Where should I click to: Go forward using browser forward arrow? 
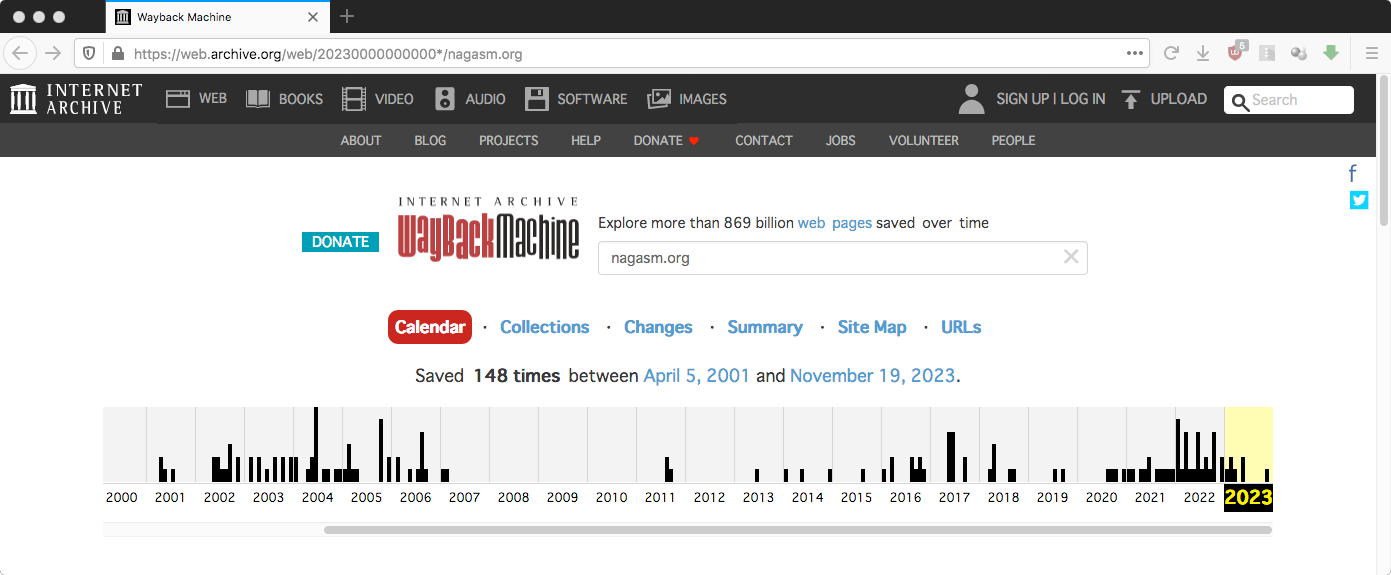click(54, 53)
